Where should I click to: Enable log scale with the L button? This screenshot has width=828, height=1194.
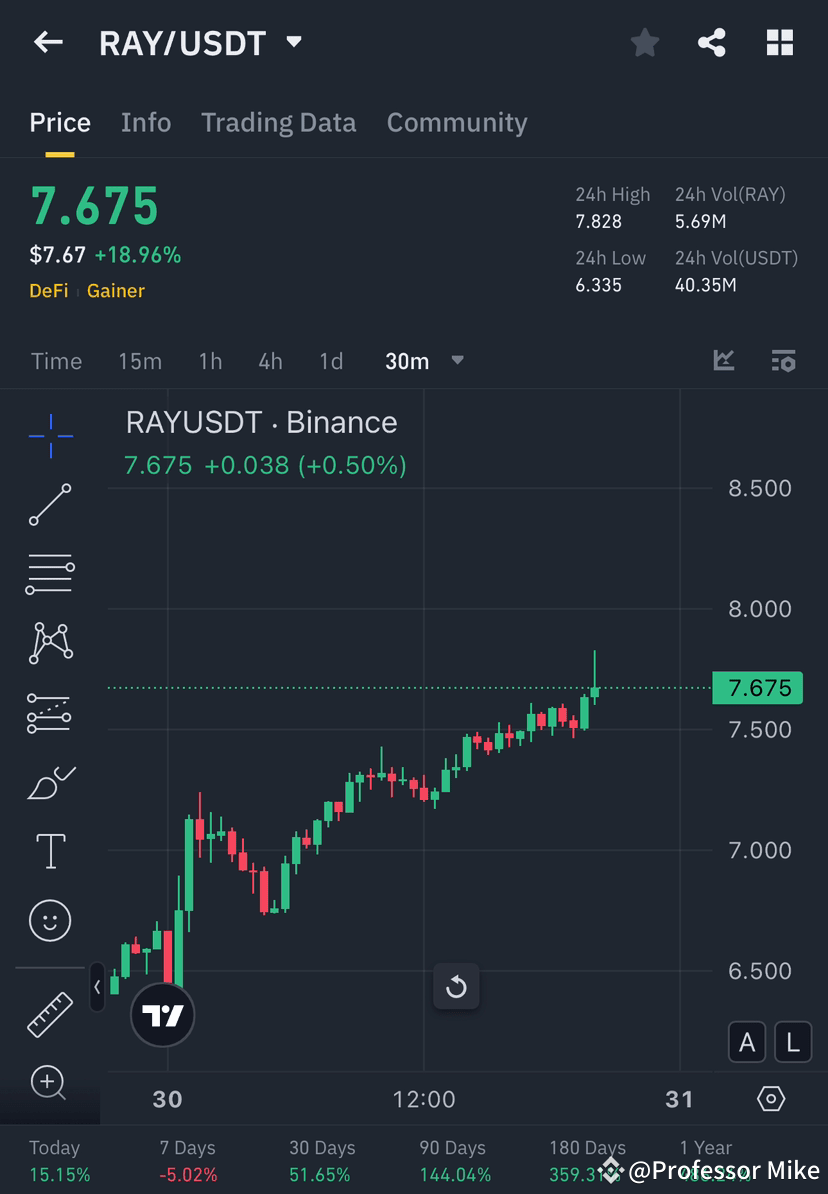click(x=792, y=1042)
